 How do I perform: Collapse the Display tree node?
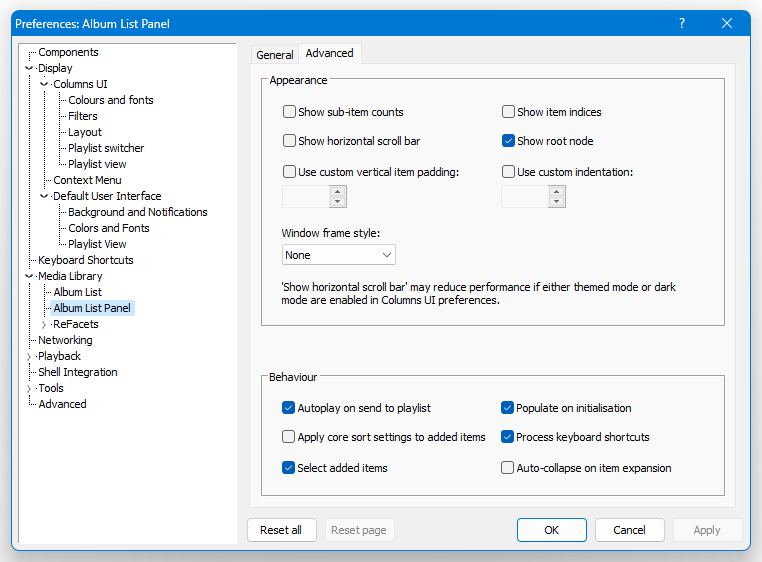[29, 68]
